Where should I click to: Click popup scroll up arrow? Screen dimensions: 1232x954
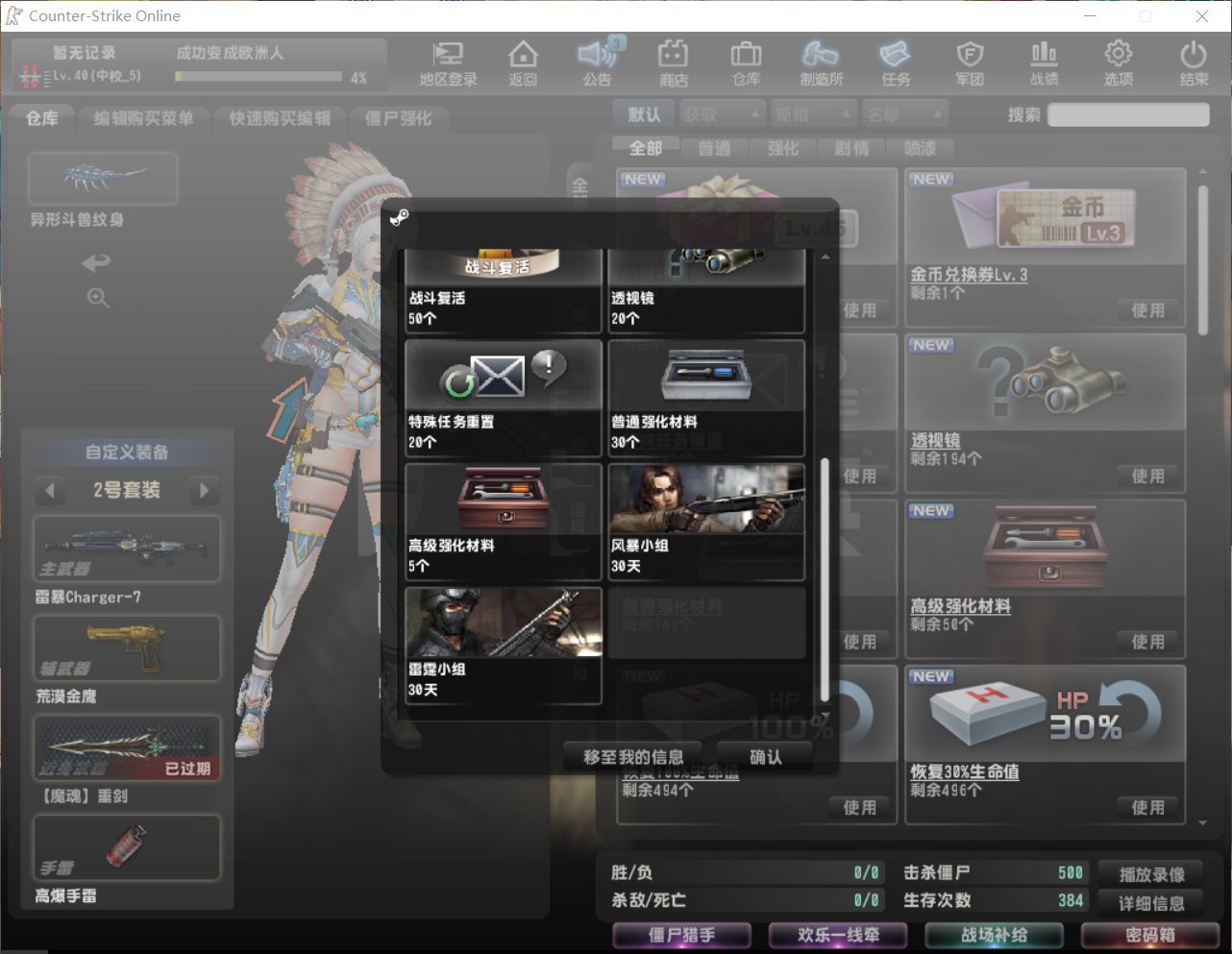tap(825, 257)
